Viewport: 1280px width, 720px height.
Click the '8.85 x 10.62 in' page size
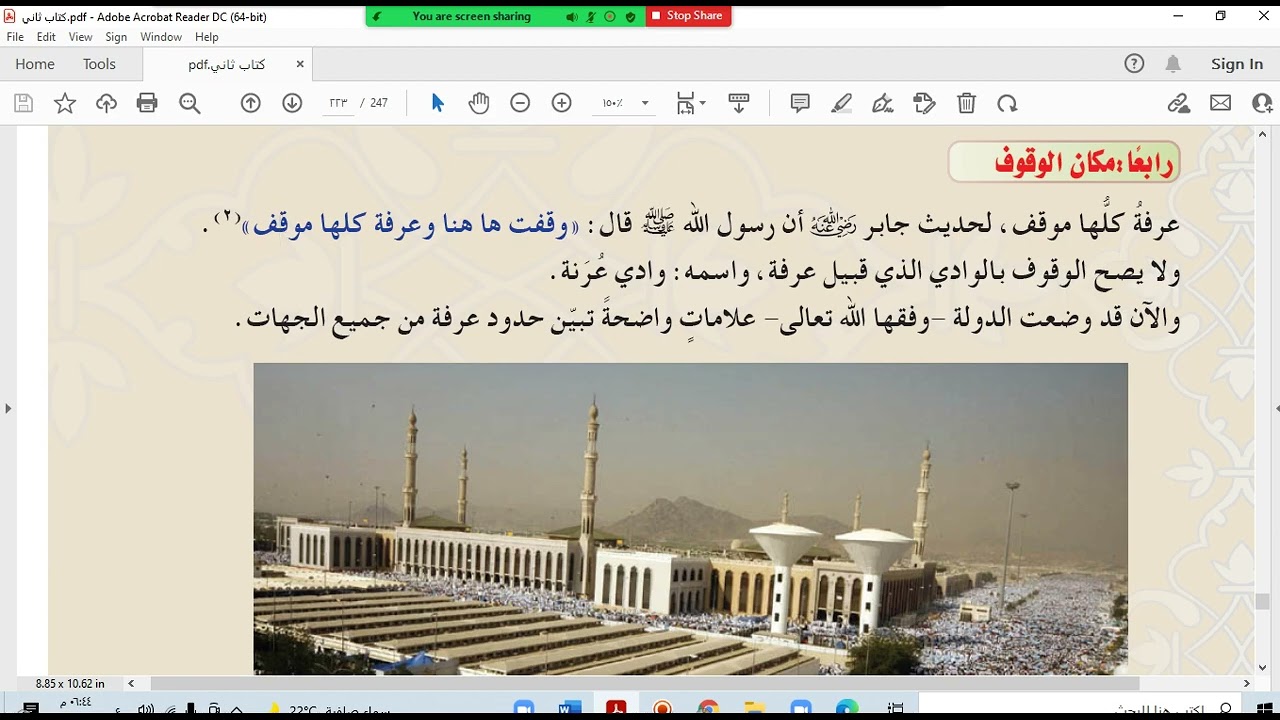(70, 684)
